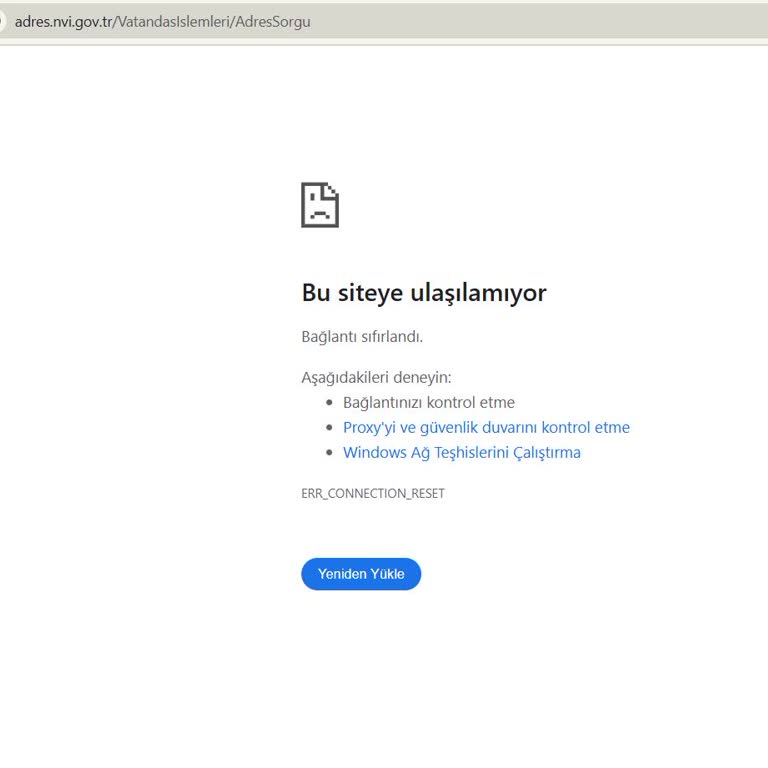Click the Bu siteye ulaşılamıyor heading
This screenshot has width=768, height=768.
tap(424, 293)
